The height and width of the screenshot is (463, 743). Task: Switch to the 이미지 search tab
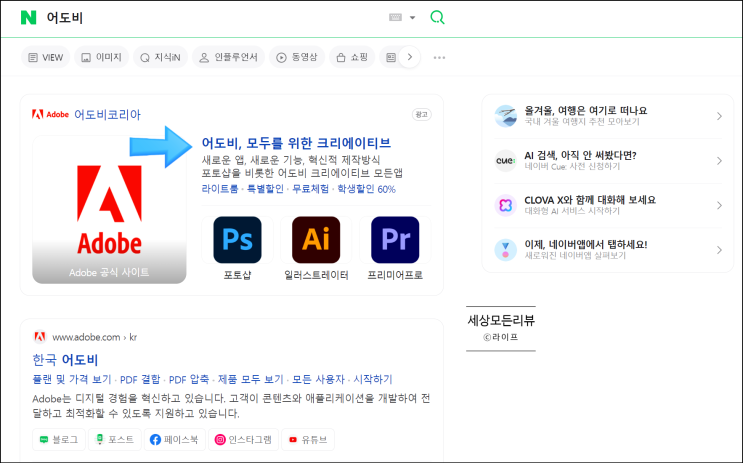100,57
